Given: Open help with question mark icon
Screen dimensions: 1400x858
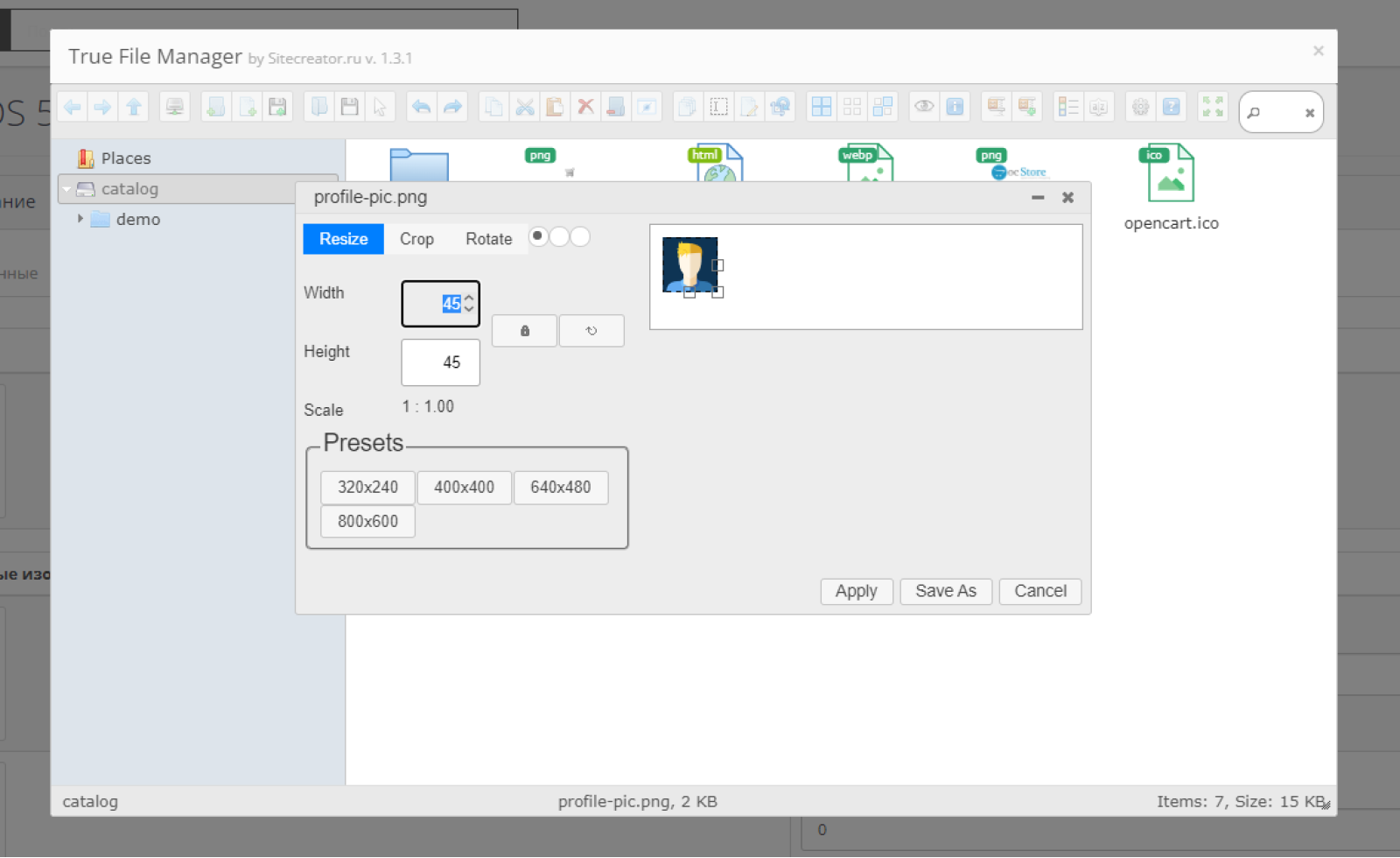Looking at the screenshot, I should [1171, 107].
